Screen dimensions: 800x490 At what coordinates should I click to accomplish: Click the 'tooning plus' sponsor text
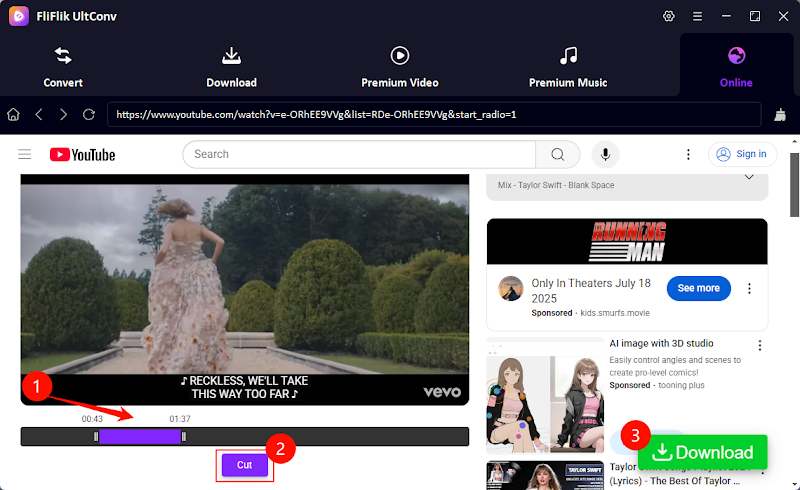point(681,385)
